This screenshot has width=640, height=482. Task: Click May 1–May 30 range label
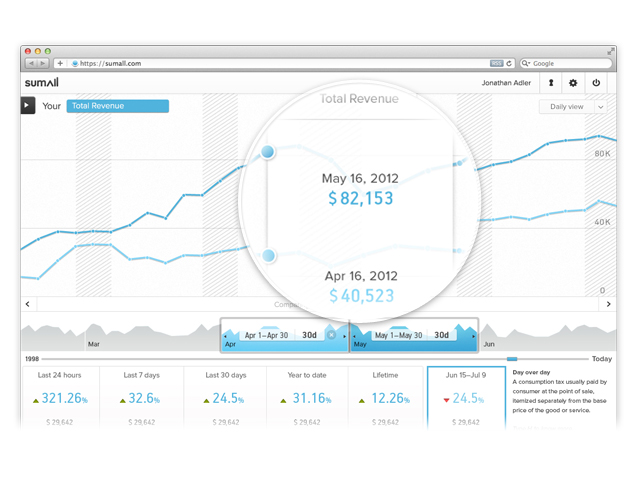coord(398,335)
